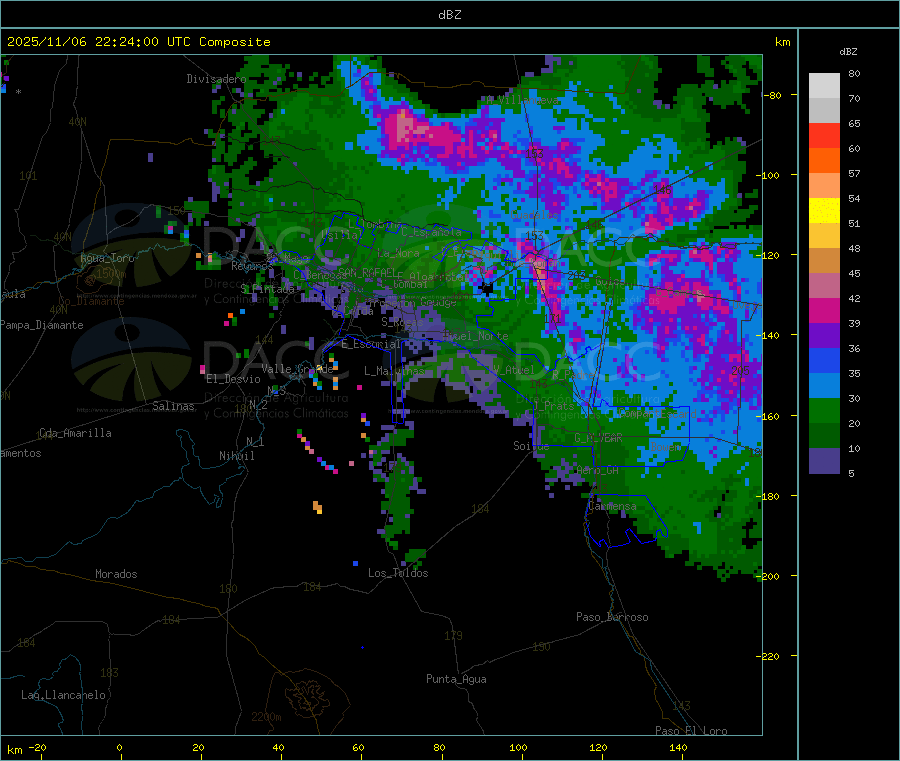Click the mauve legend swatch between 45 and 42
Image resolution: width=900 pixels, height=761 pixels.
(x=824, y=286)
